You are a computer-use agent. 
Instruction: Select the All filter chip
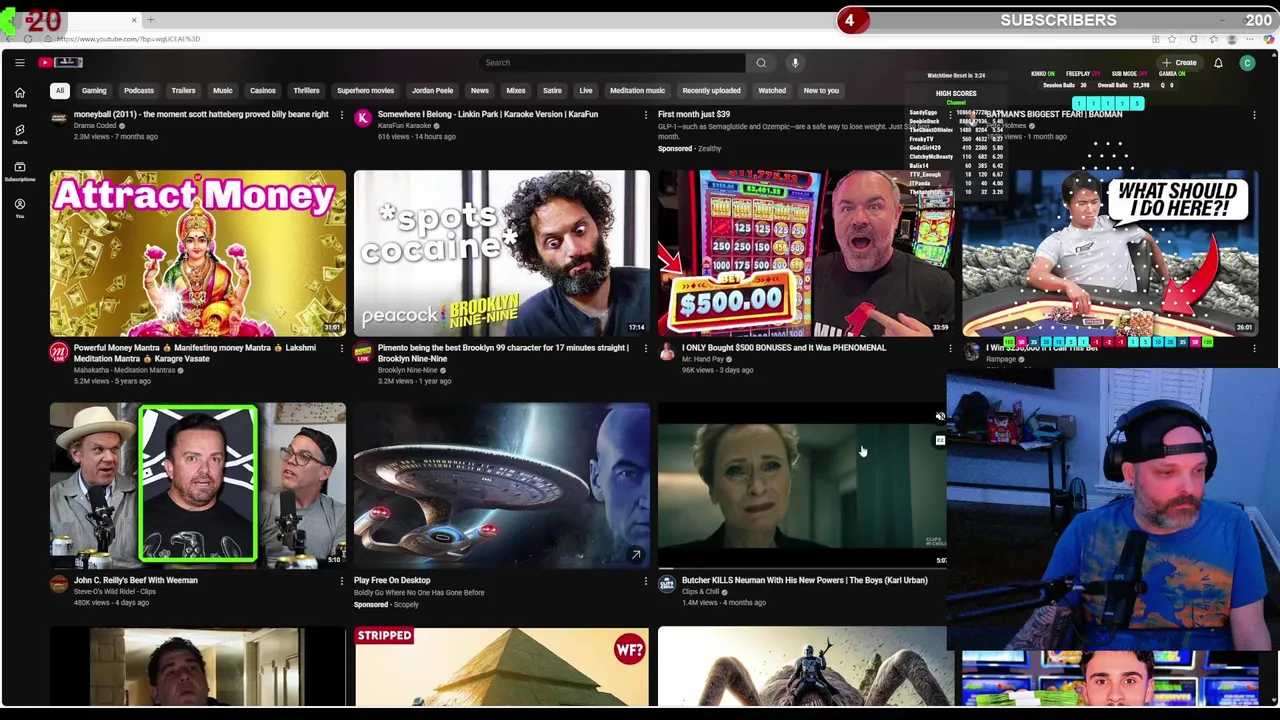coord(59,91)
